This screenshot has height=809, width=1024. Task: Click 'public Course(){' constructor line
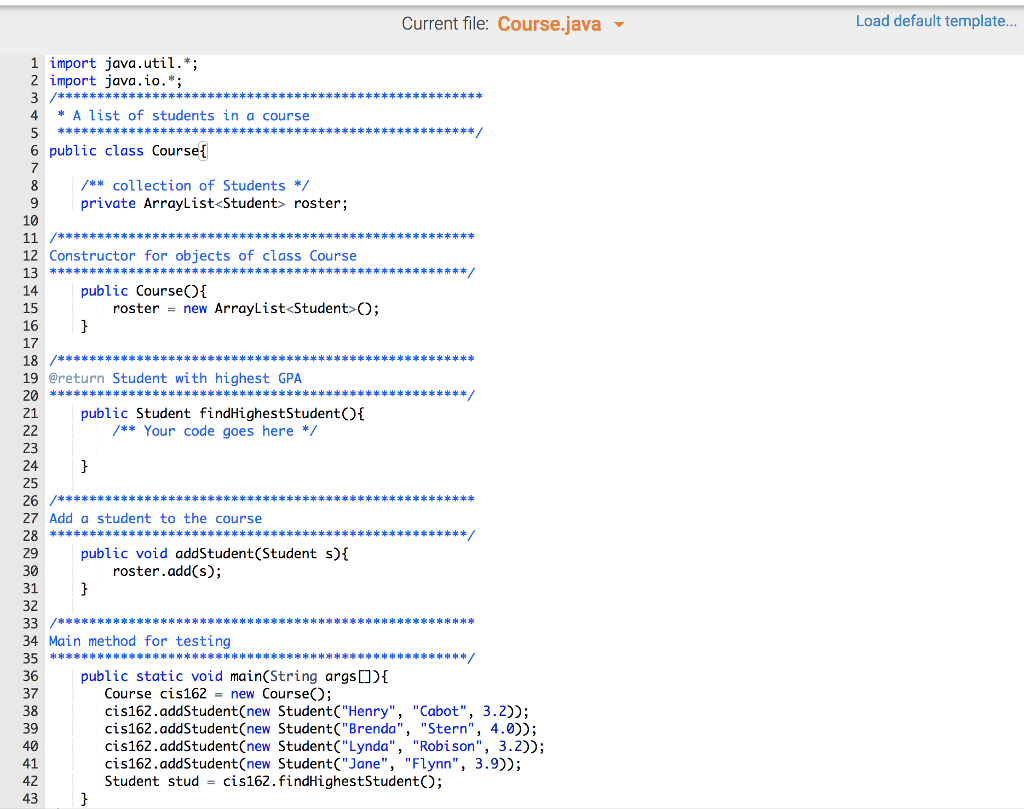(x=144, y=291)
